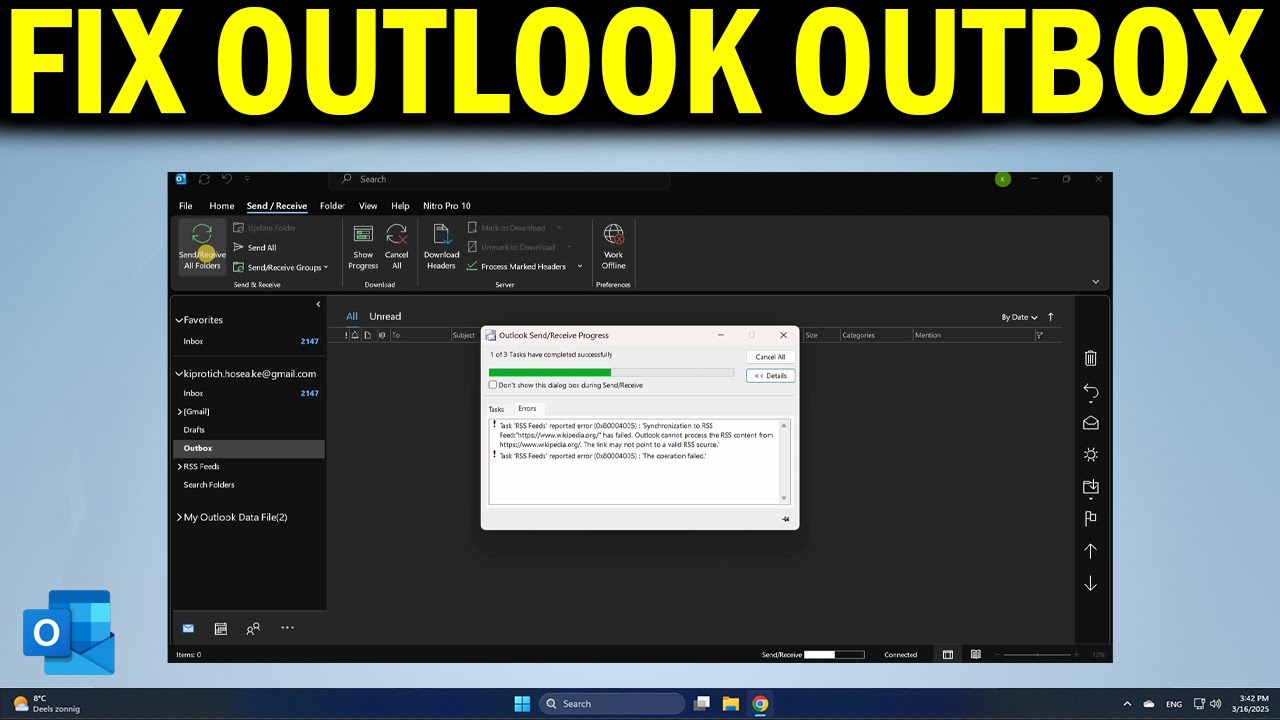Click the undo arrow in title bar

click(x=227, y=179)
